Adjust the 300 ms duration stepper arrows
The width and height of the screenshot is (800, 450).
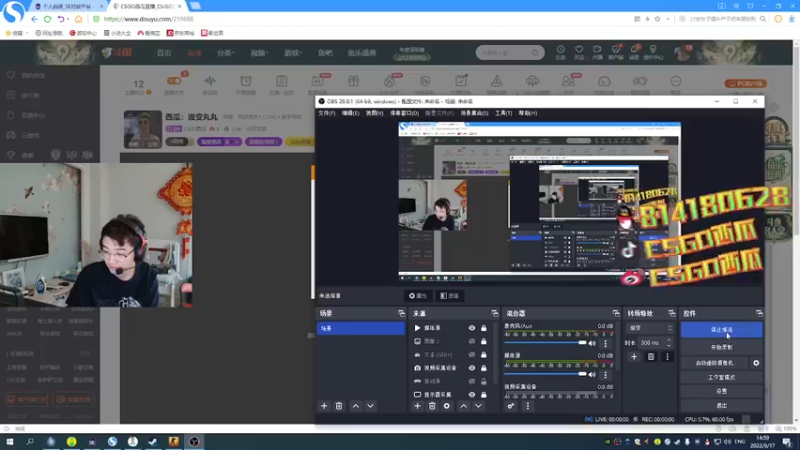pos(669,343)
